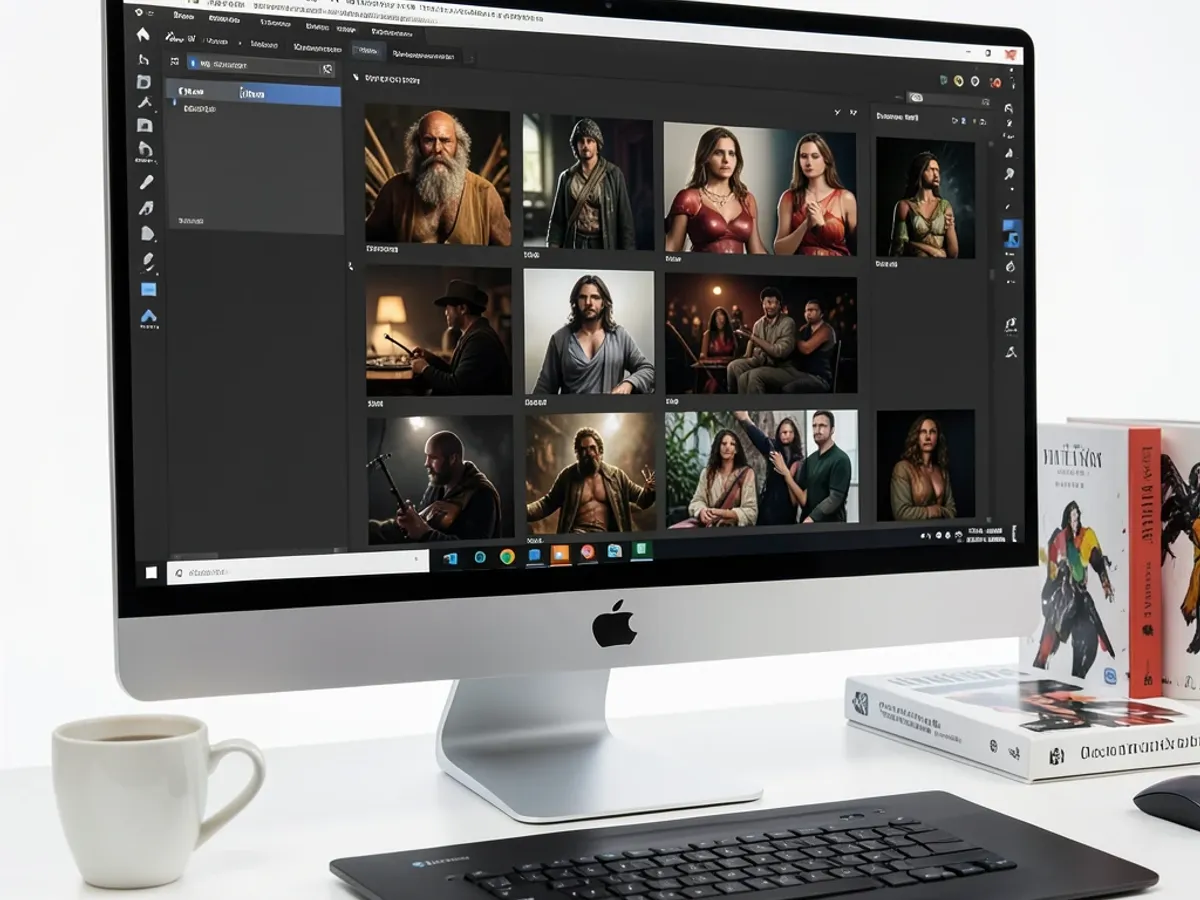The image size is (1200, 900).
Task: Select the home icon atop the left toolbar
Action: tap(143, 34)
